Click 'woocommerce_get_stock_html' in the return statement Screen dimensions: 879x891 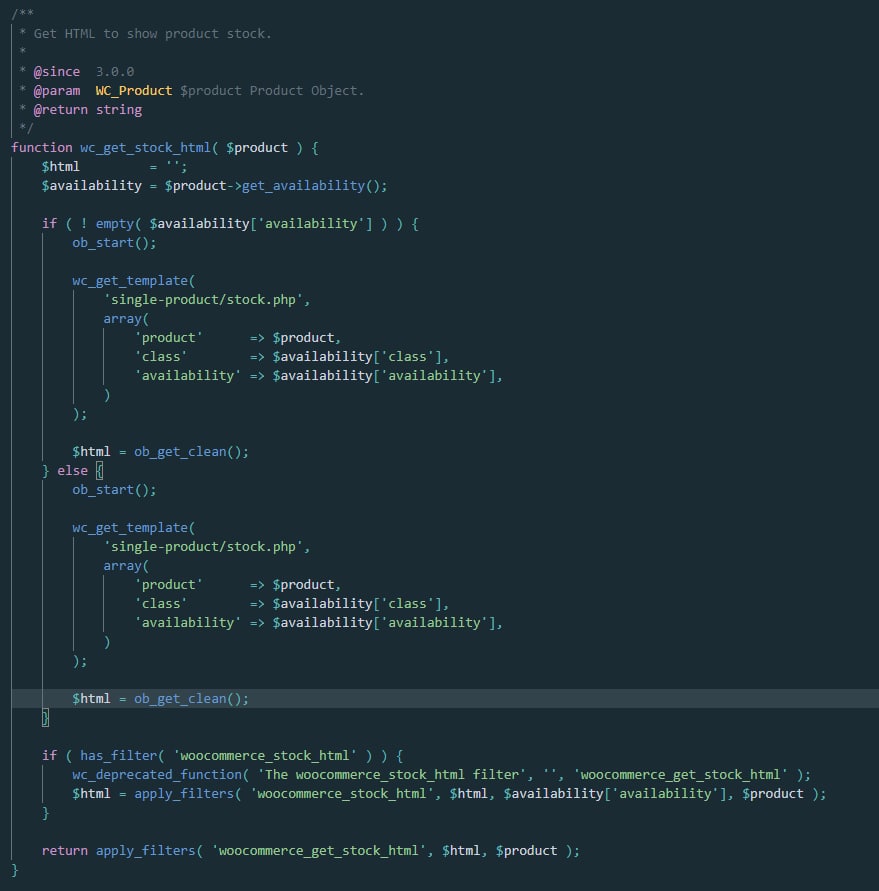(318, 851)
